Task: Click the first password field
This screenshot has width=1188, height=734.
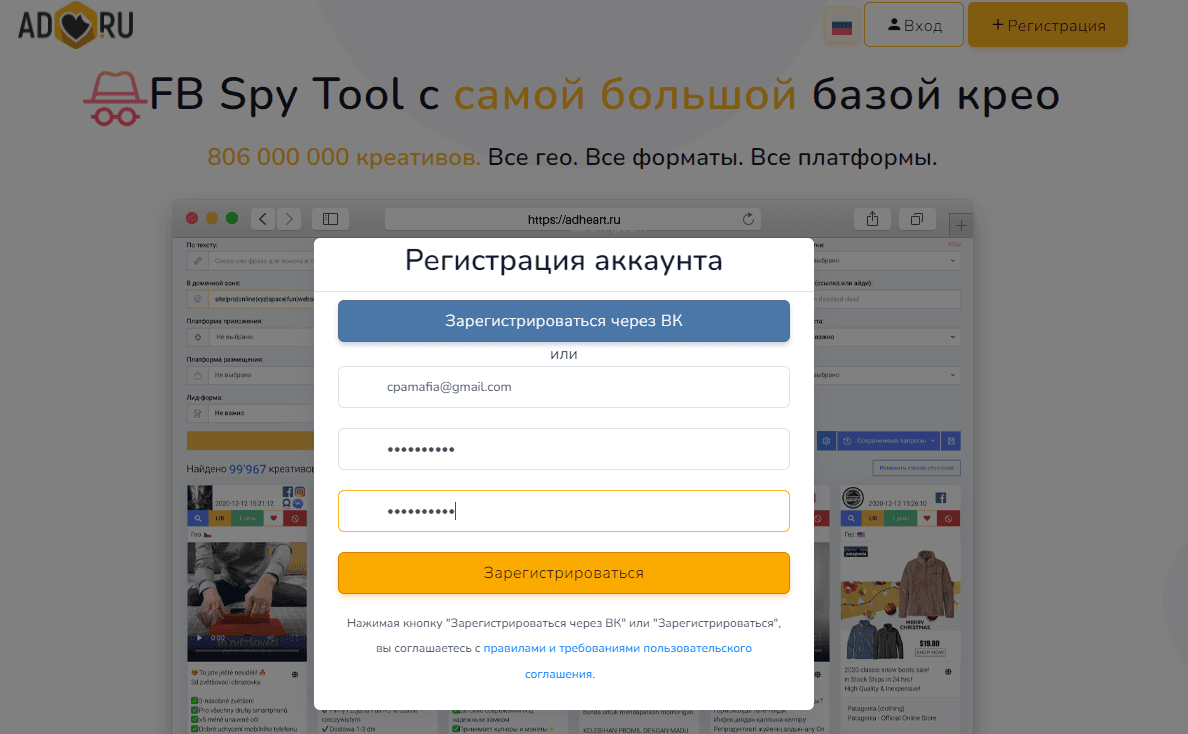Action: point(564,449)
